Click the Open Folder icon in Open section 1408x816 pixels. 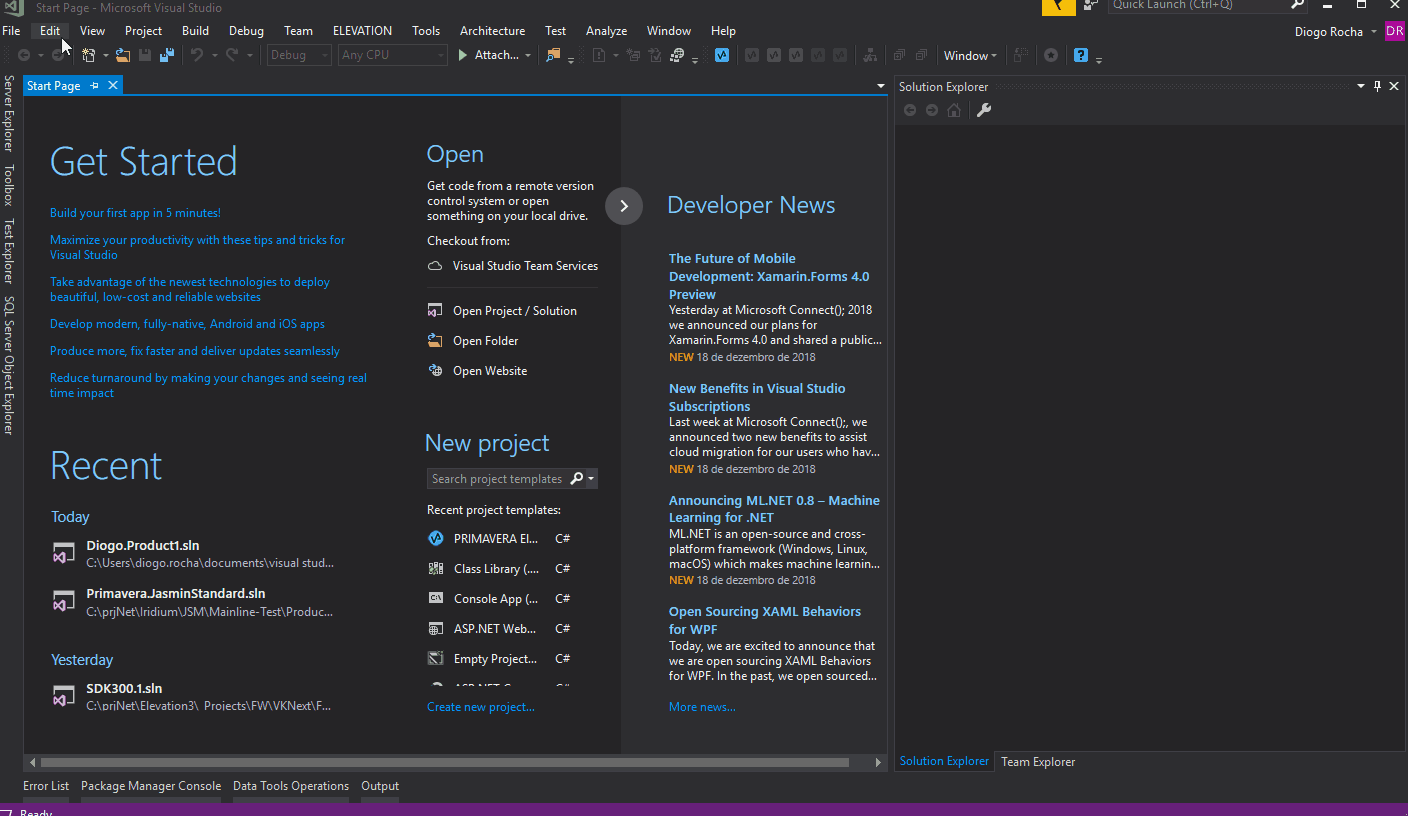tap(435, 340)
